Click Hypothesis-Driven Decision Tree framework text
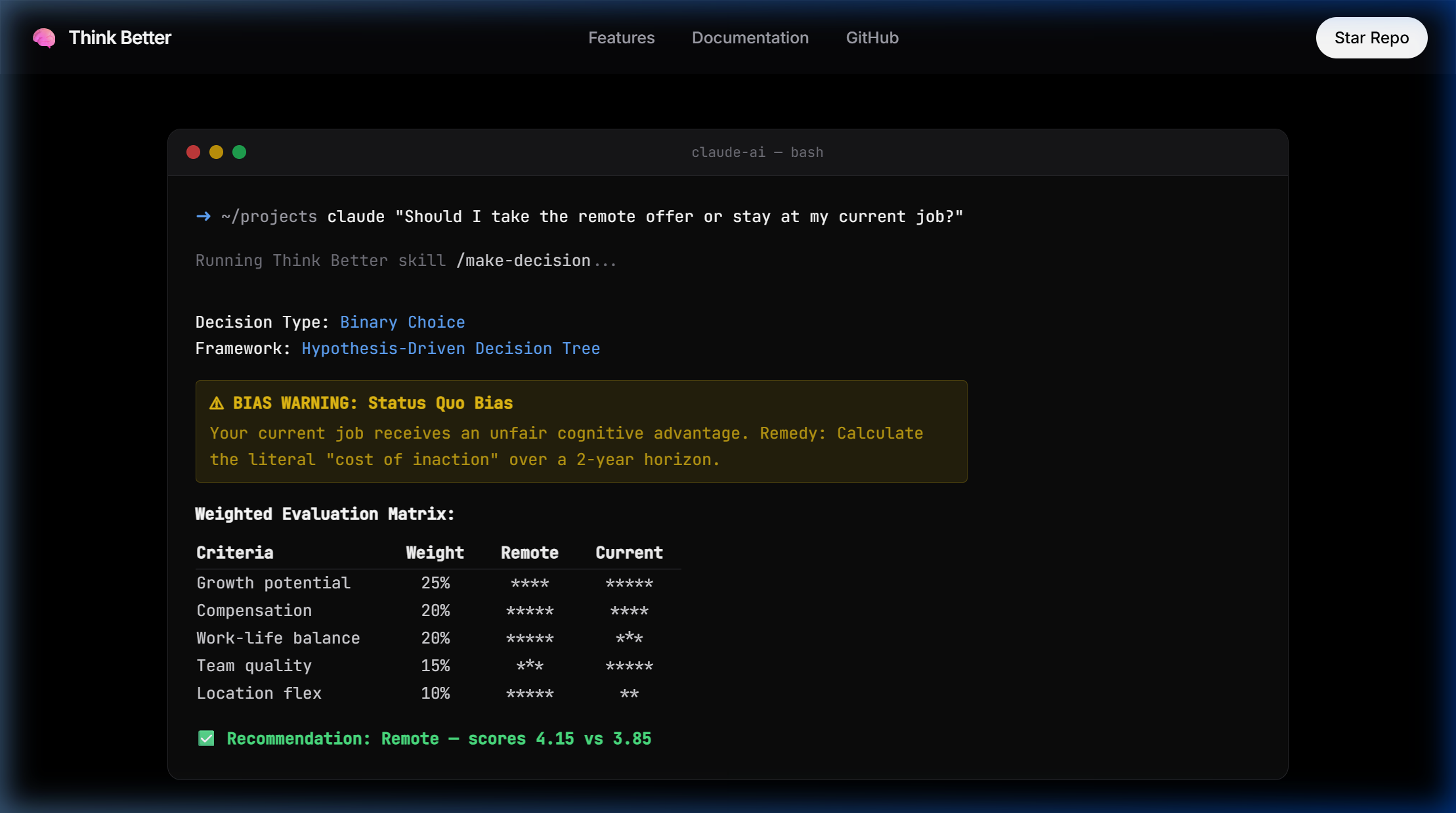The height and width of the screenshot is (813, 1456). tap(450, 349)
